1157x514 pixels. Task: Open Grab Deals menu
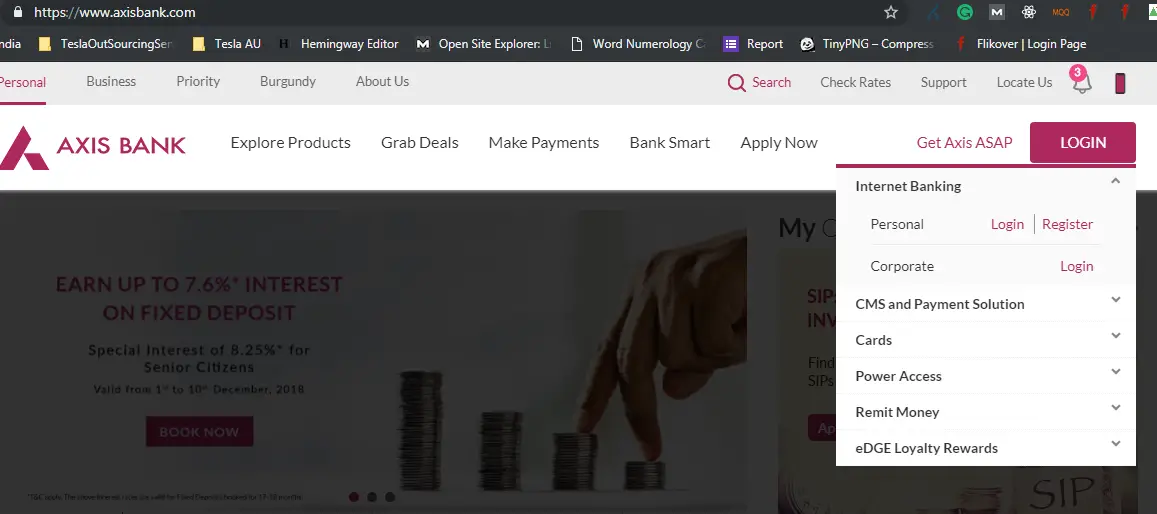click(x=420, y=142)
